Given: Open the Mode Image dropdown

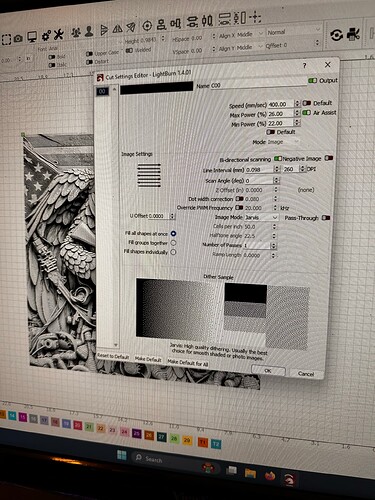Looking at the screenshot, I should tap(283, 142).
